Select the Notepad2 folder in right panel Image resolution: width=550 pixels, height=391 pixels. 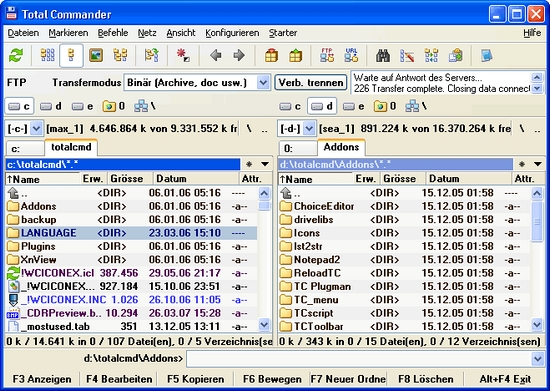(x=404, y=260)
